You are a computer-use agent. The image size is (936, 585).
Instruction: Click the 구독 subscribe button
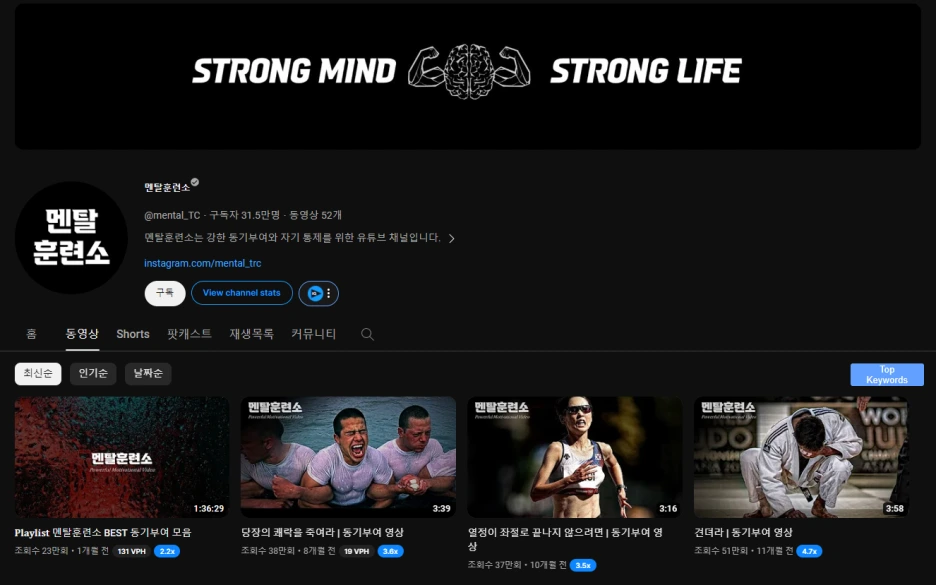click(165, 293)
